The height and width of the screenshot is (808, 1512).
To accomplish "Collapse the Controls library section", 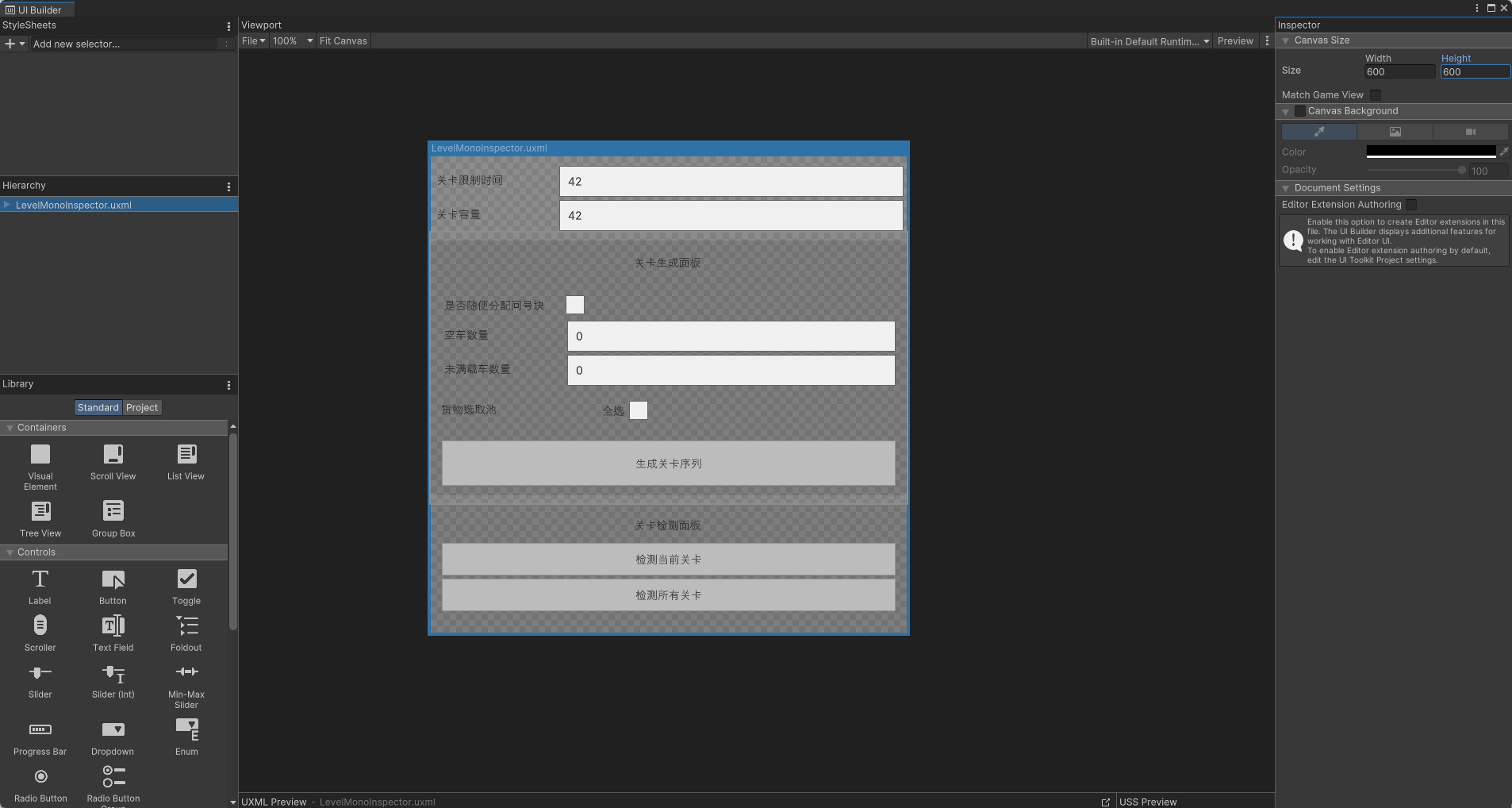I will coord(10,552).
